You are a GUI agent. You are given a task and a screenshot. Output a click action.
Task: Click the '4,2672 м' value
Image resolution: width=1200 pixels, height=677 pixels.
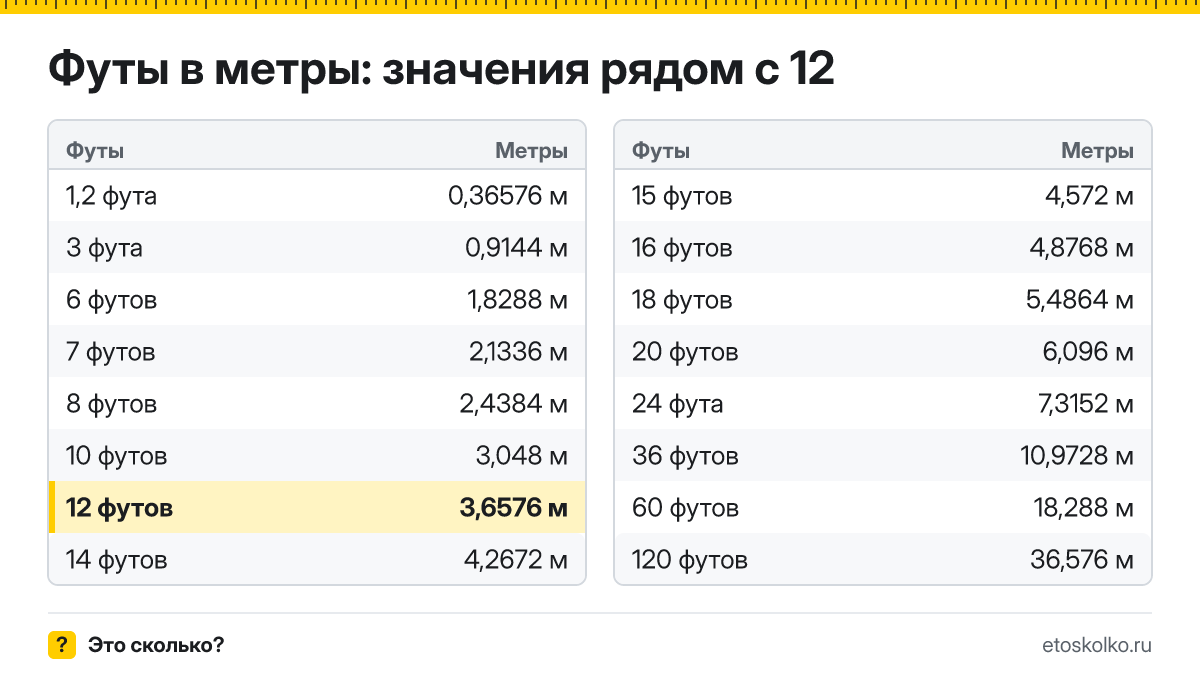[x=516, y=560]
